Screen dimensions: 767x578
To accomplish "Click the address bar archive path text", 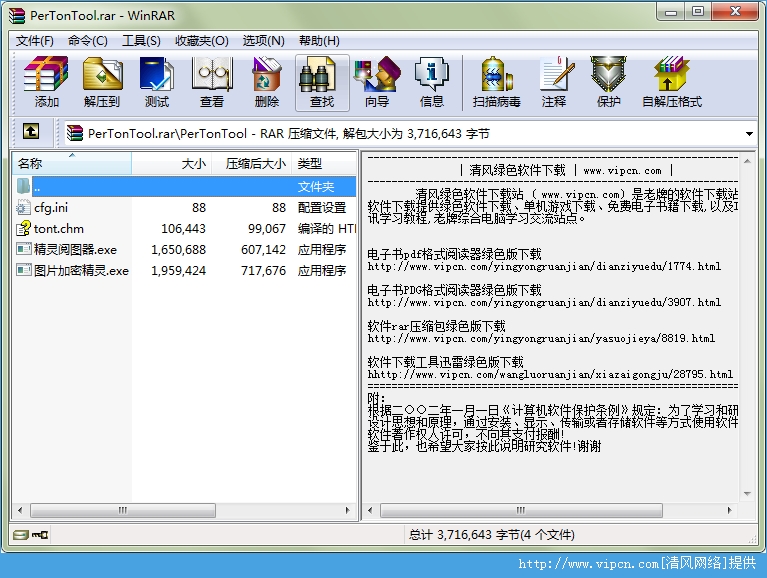I will [289, 133].
